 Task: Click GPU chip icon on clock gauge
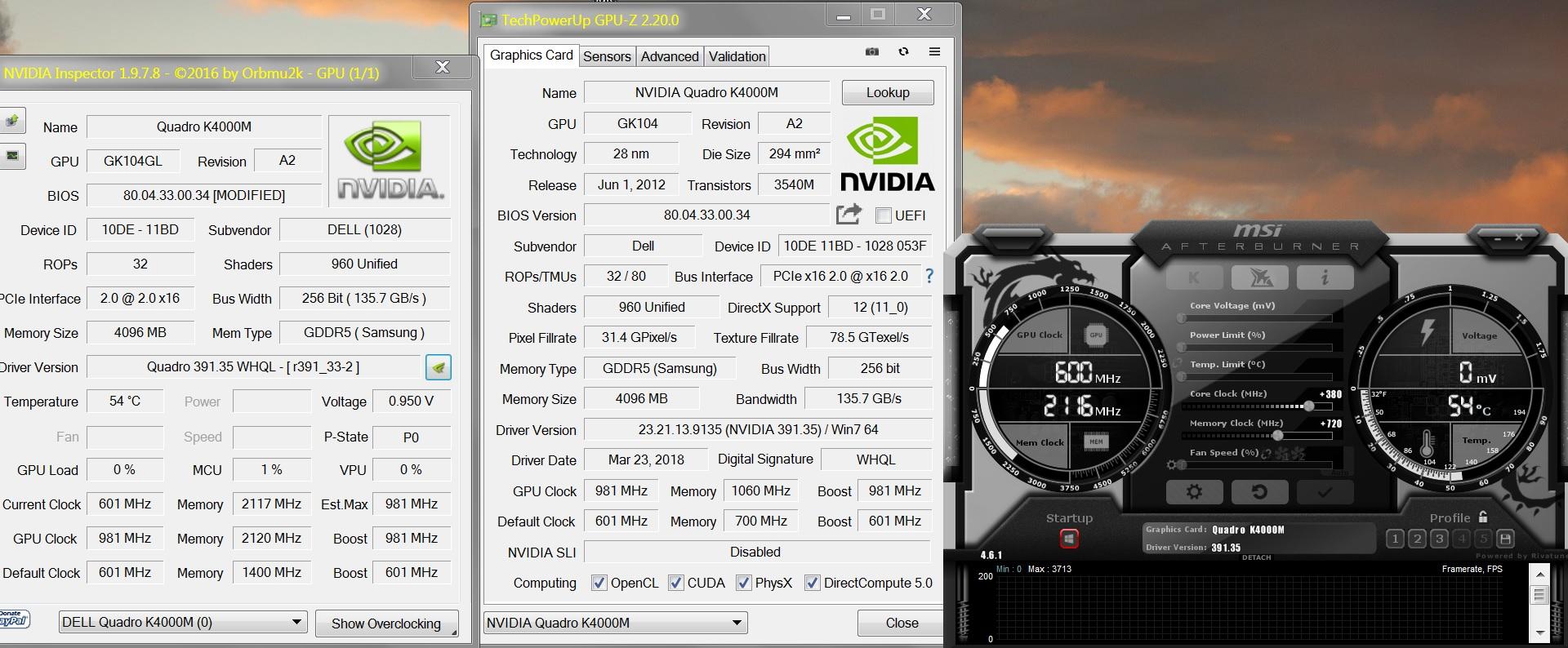coord(1096,335)
